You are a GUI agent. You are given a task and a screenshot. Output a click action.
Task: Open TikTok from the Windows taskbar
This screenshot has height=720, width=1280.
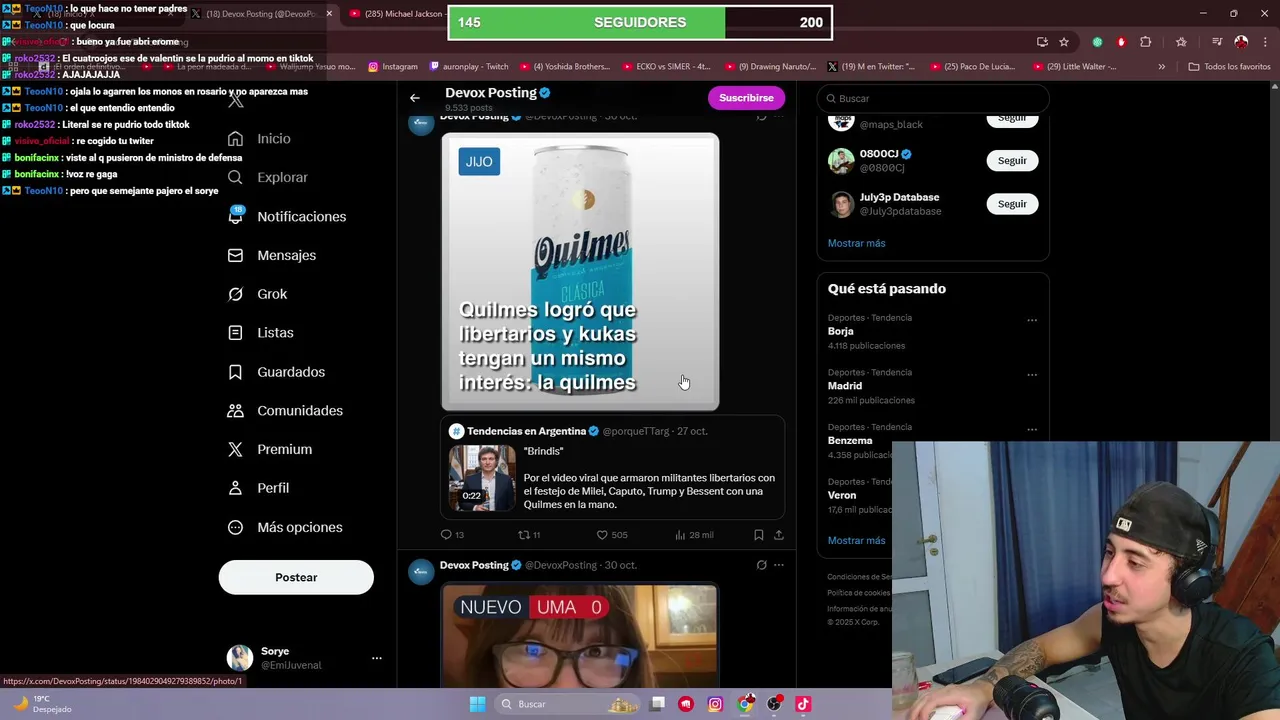(803, 704)
